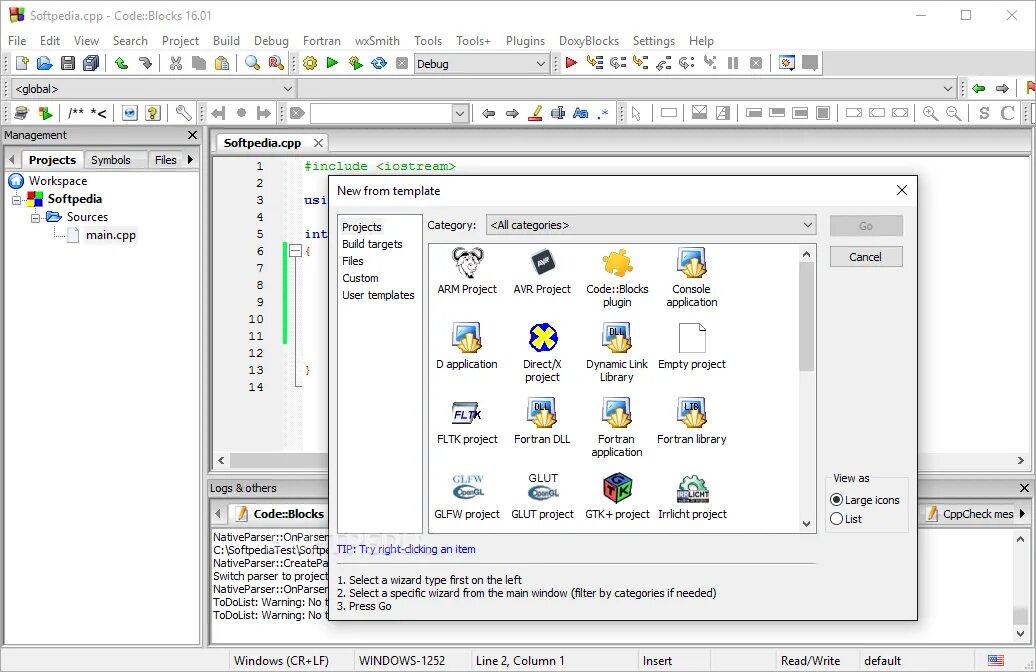Select the Empty project template
This screenshot has height=672, width=1036.
pyautogui.click(x=692, y=346)
